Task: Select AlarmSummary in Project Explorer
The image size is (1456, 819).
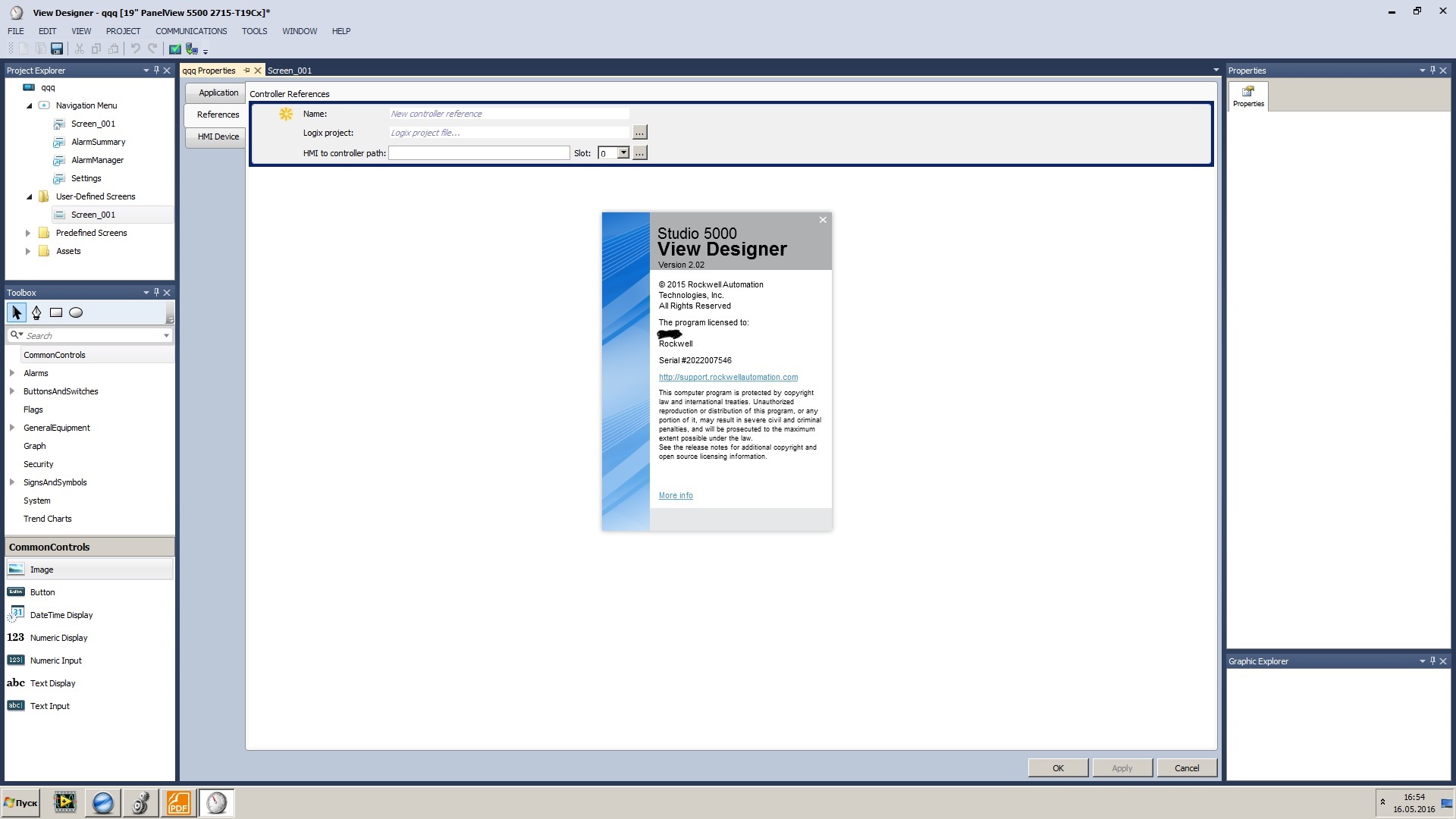Action: click(98, 142)
